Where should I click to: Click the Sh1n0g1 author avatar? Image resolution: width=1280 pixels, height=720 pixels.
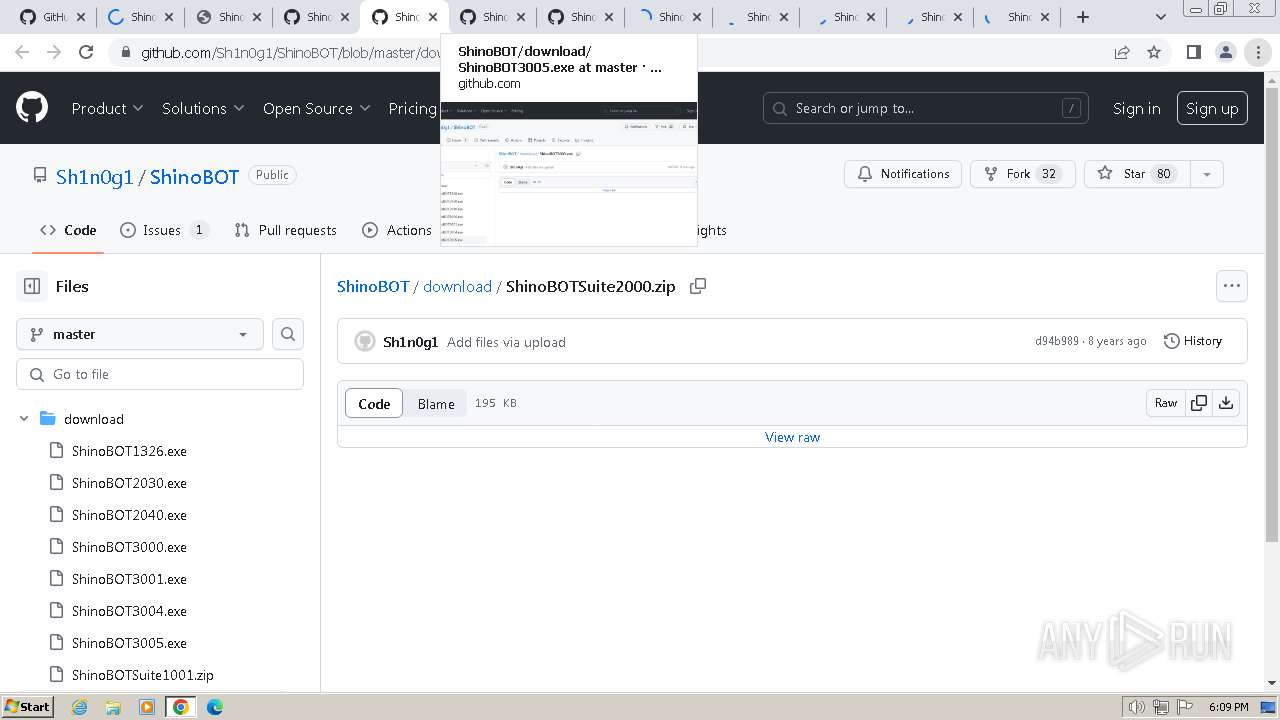(x=365, y=342)
